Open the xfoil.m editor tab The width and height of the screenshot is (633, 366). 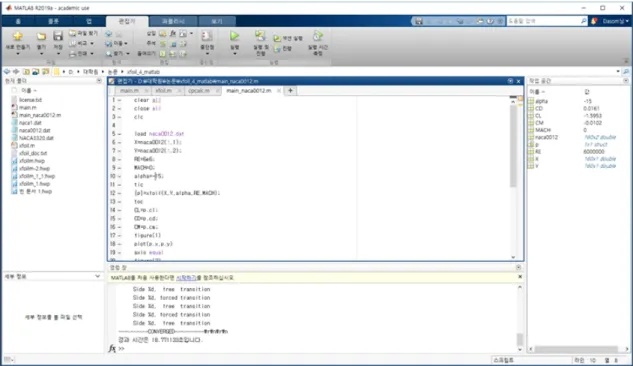click(x=163, y=91)
